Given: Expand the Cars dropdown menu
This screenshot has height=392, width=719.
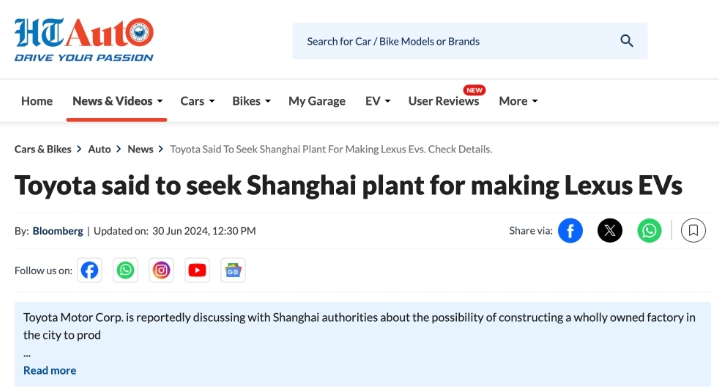Looking at the screenshot, I should tap(197, 101).
